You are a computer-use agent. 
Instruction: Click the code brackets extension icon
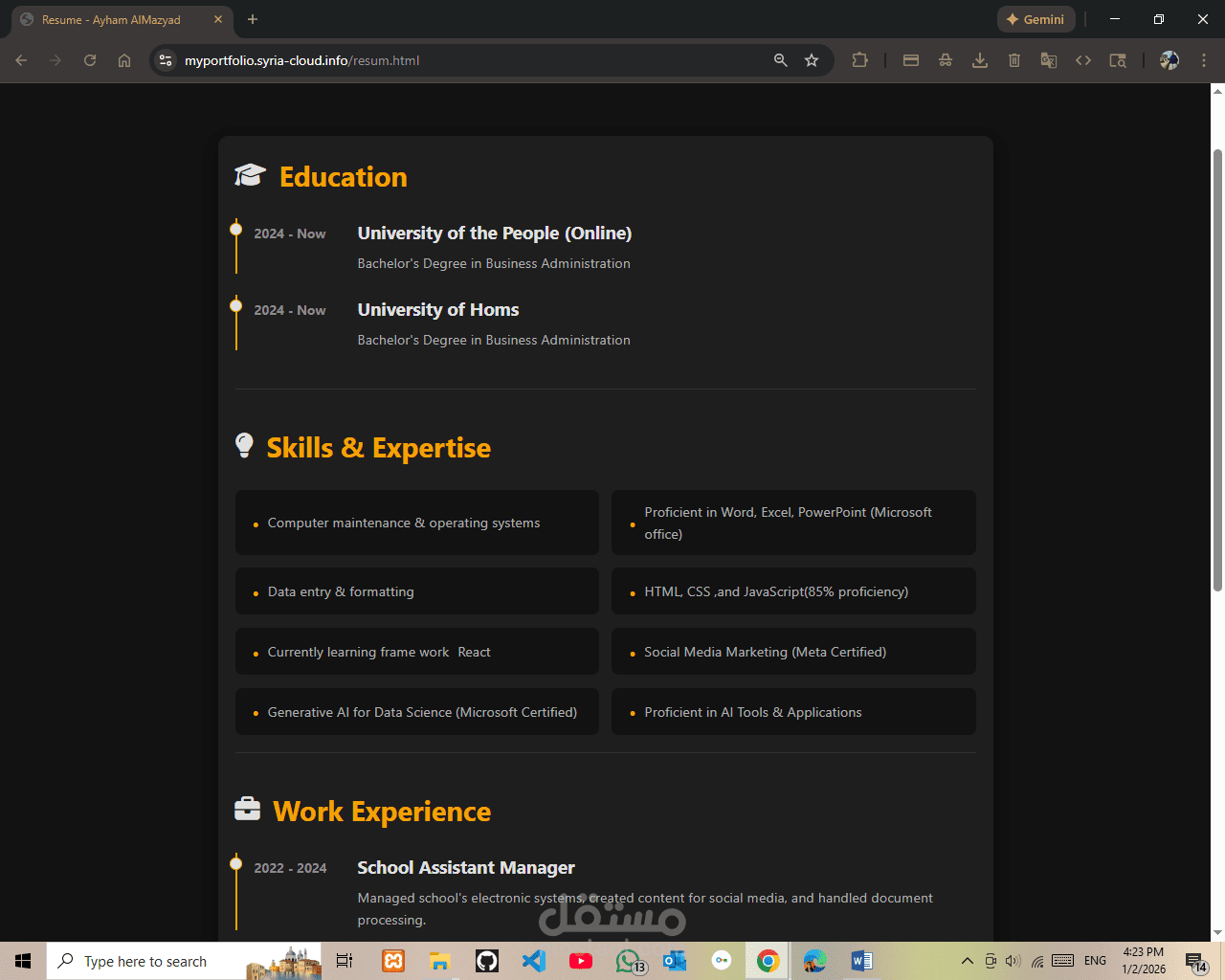[1083, 60]
